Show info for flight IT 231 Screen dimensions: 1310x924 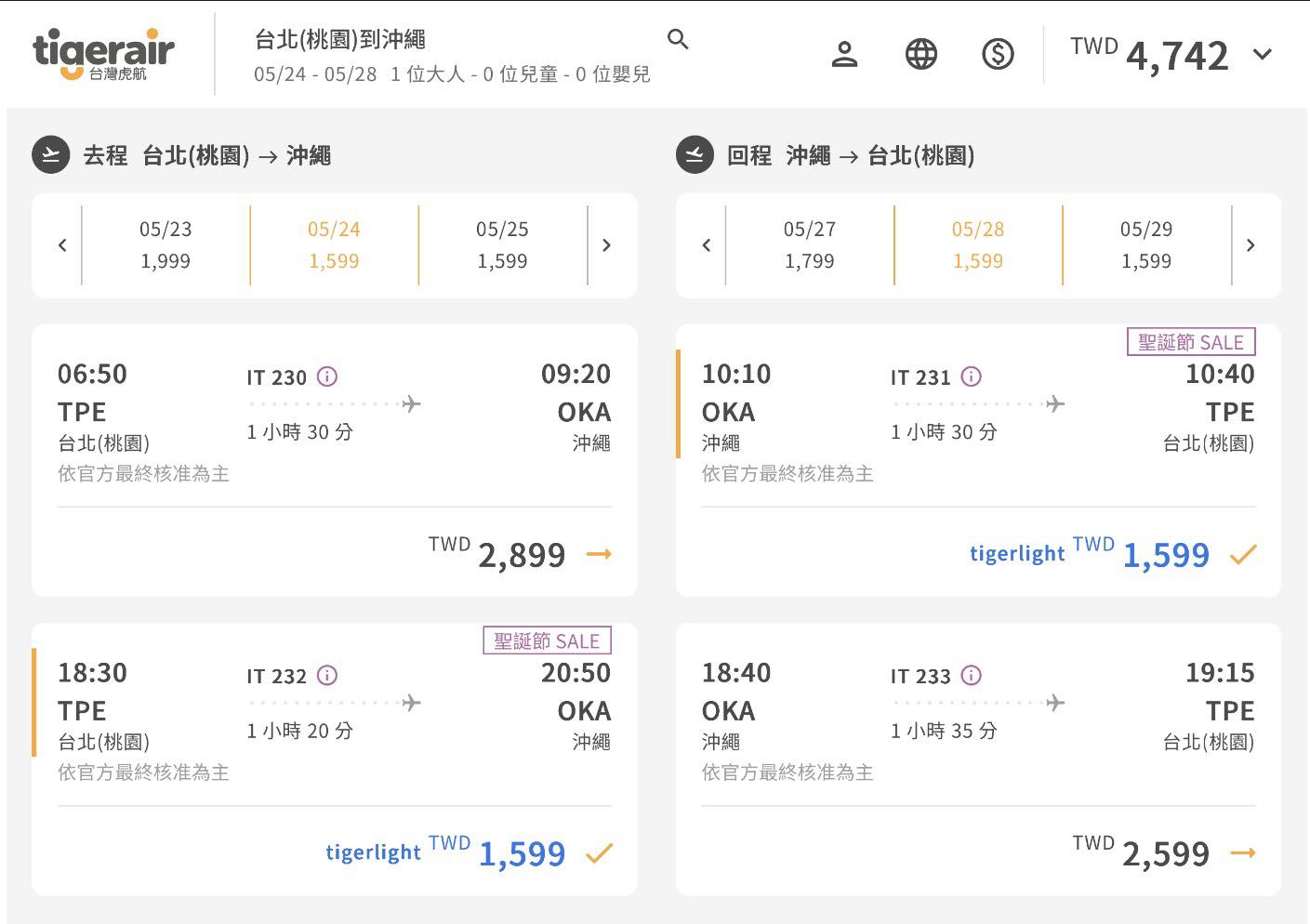coord(971,376)
